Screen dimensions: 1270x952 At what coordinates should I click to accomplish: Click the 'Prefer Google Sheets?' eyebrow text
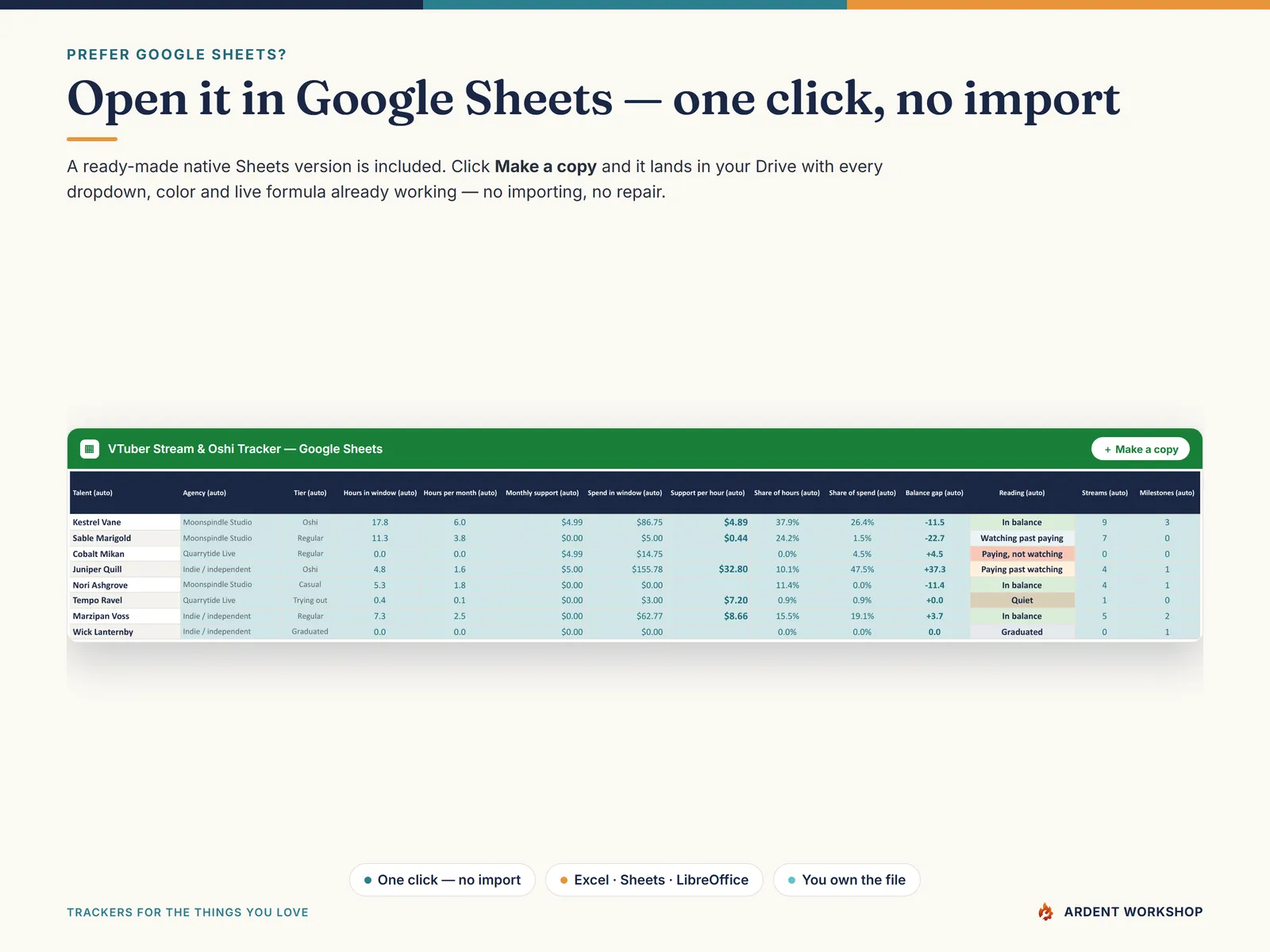176,55
